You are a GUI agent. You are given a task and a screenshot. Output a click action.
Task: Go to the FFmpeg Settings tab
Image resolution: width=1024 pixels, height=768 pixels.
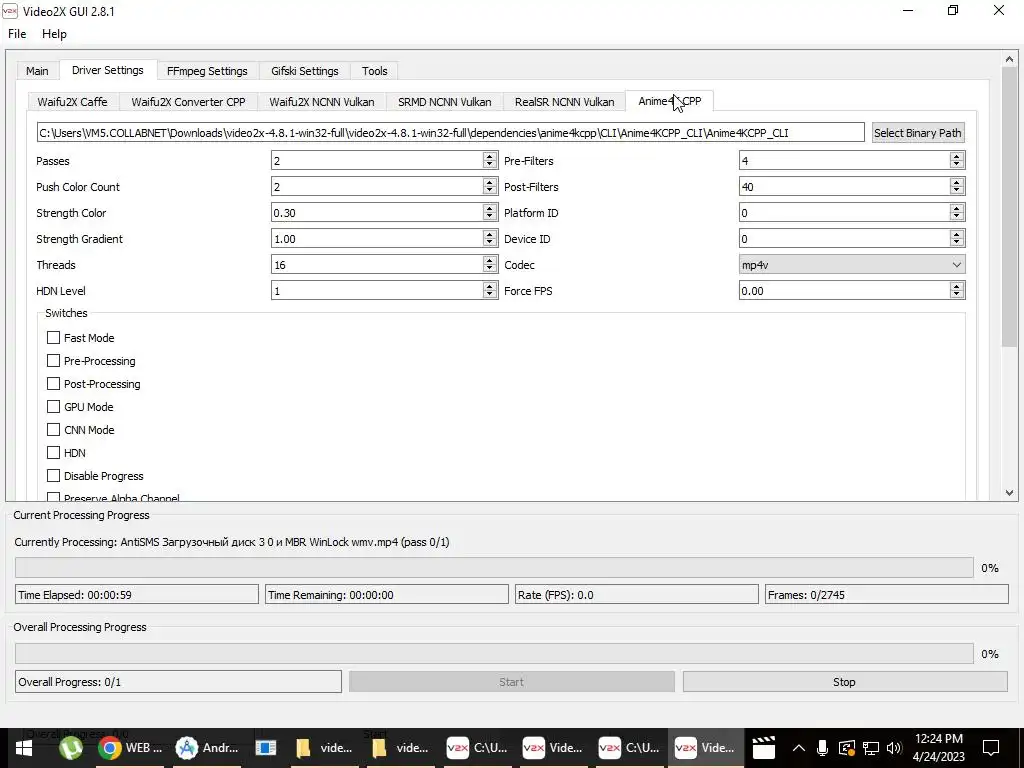coord(207,71)
